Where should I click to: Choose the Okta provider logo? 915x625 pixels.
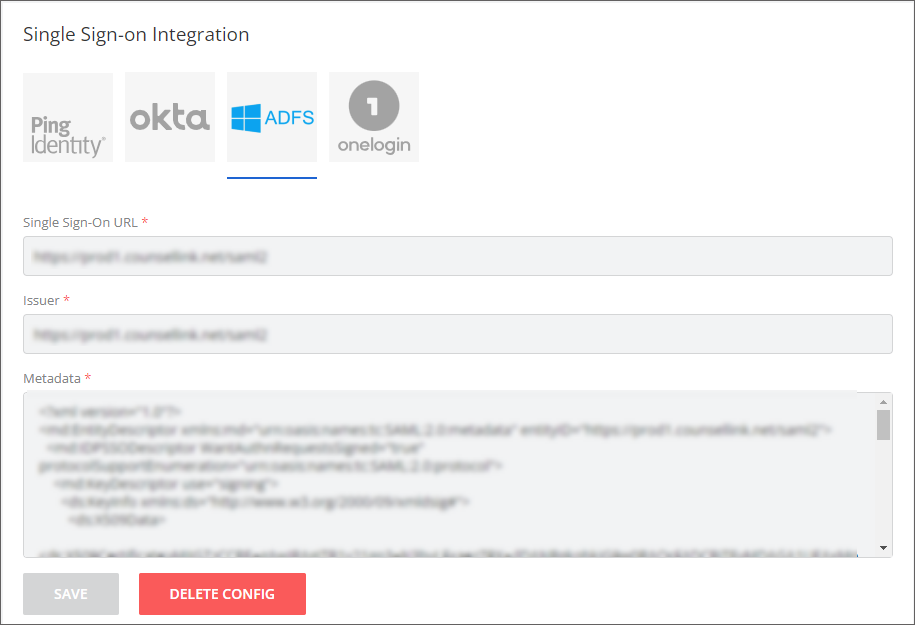pos(170,117)
